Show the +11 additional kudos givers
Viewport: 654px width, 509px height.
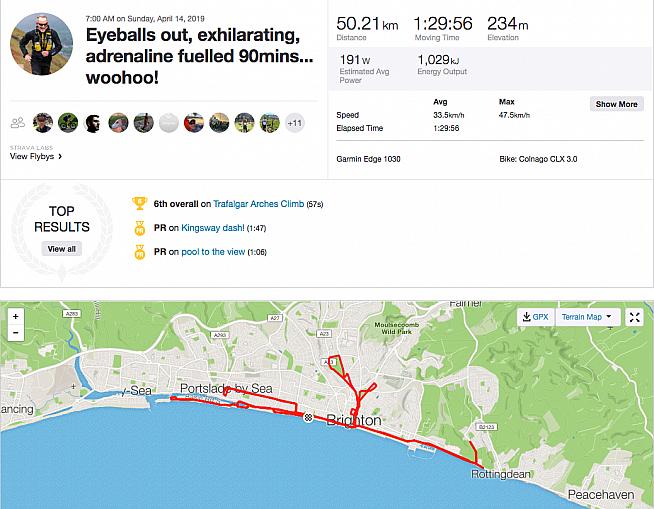(x=295, y=123)
